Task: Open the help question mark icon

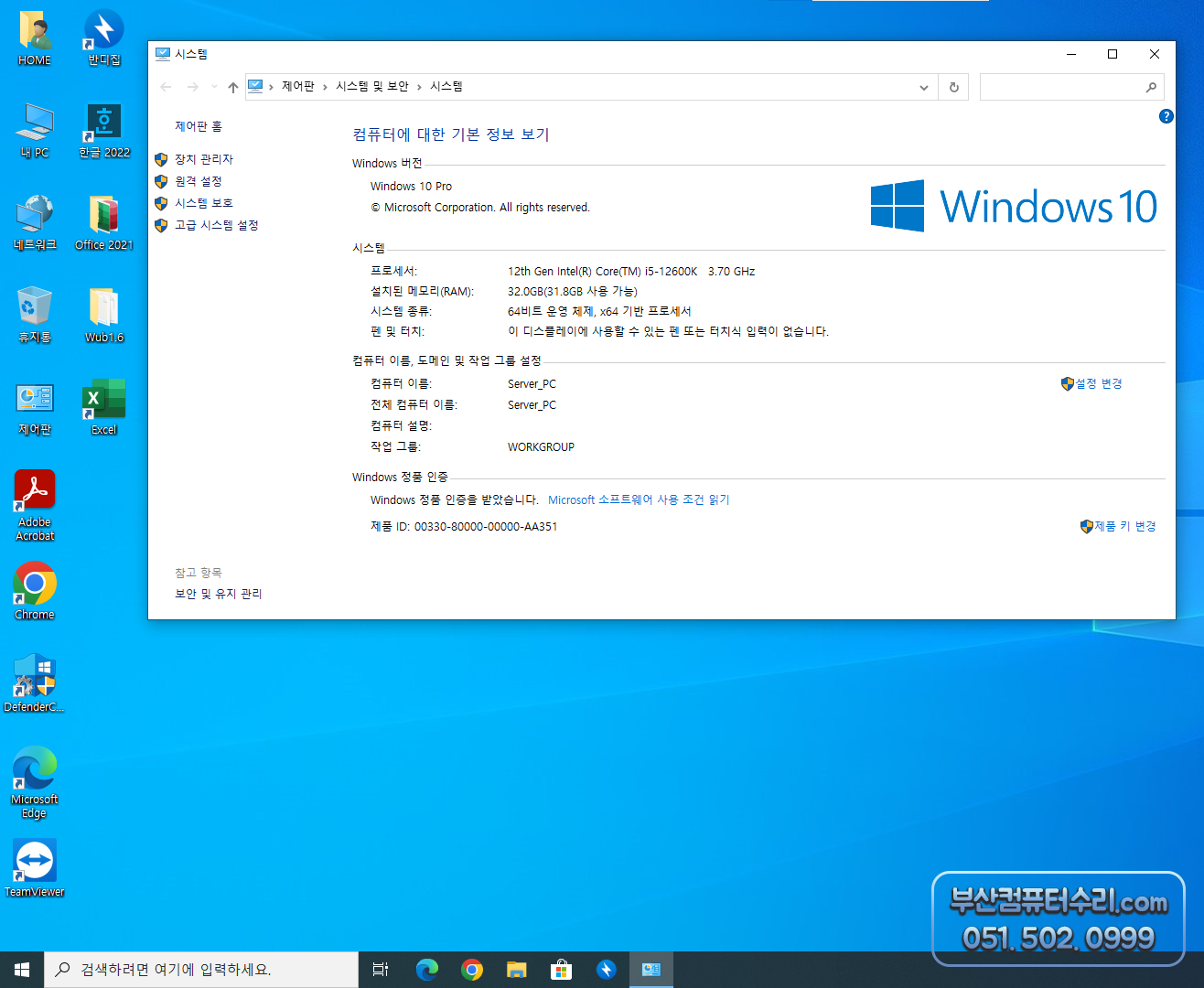Action: (x=1166, y=116)
